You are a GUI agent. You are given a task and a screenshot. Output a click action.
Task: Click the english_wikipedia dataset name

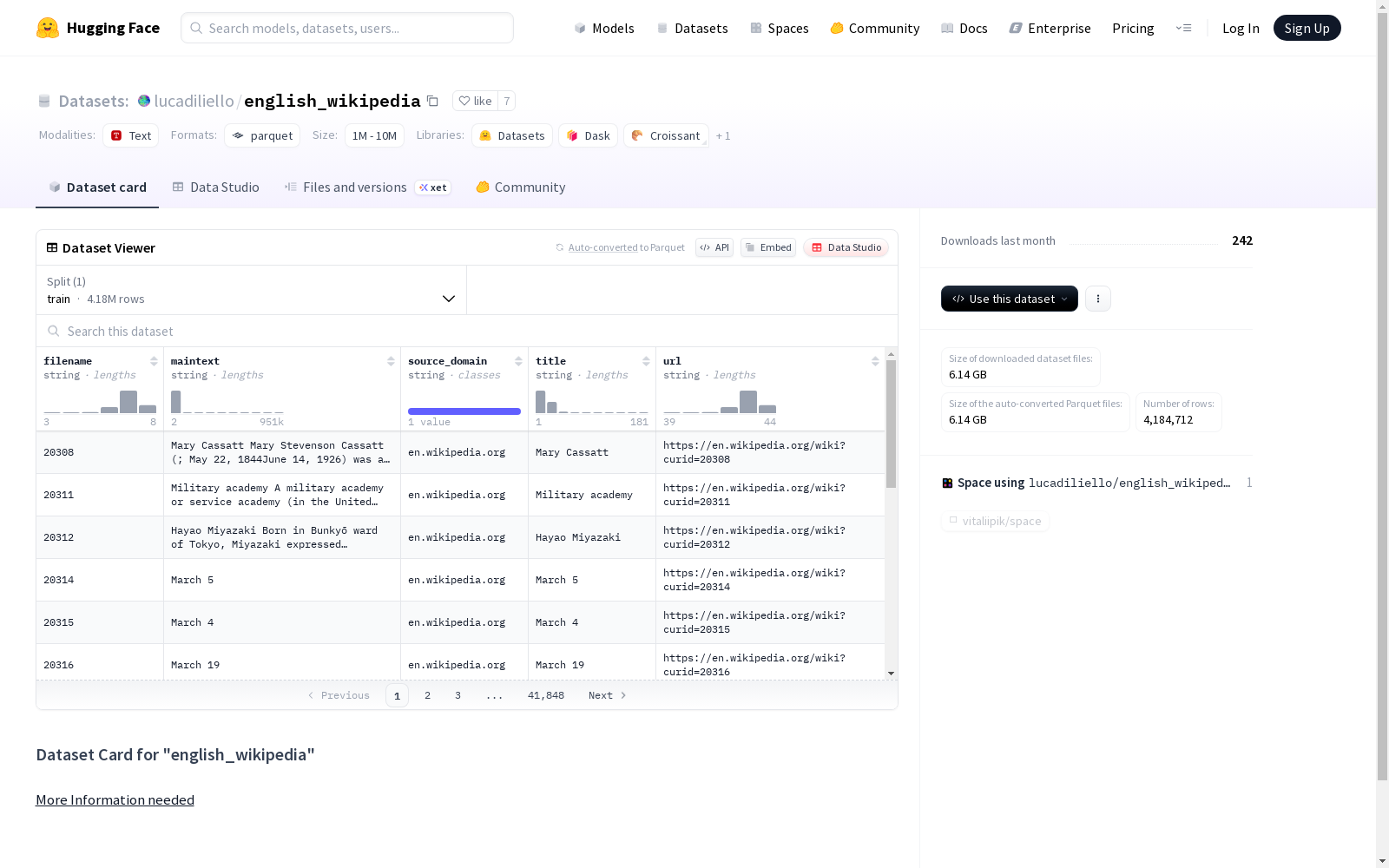pyautogui.click(x=332, y=101)
